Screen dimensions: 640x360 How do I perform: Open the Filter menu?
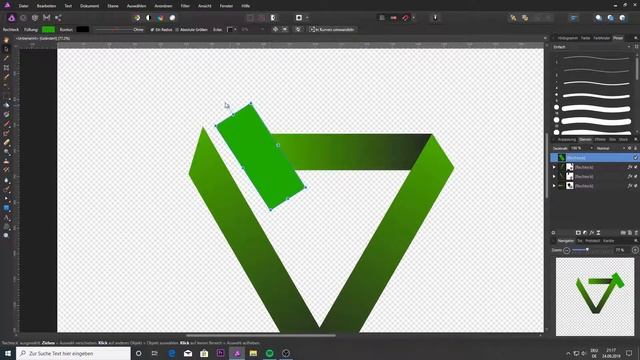coord(185,6)
